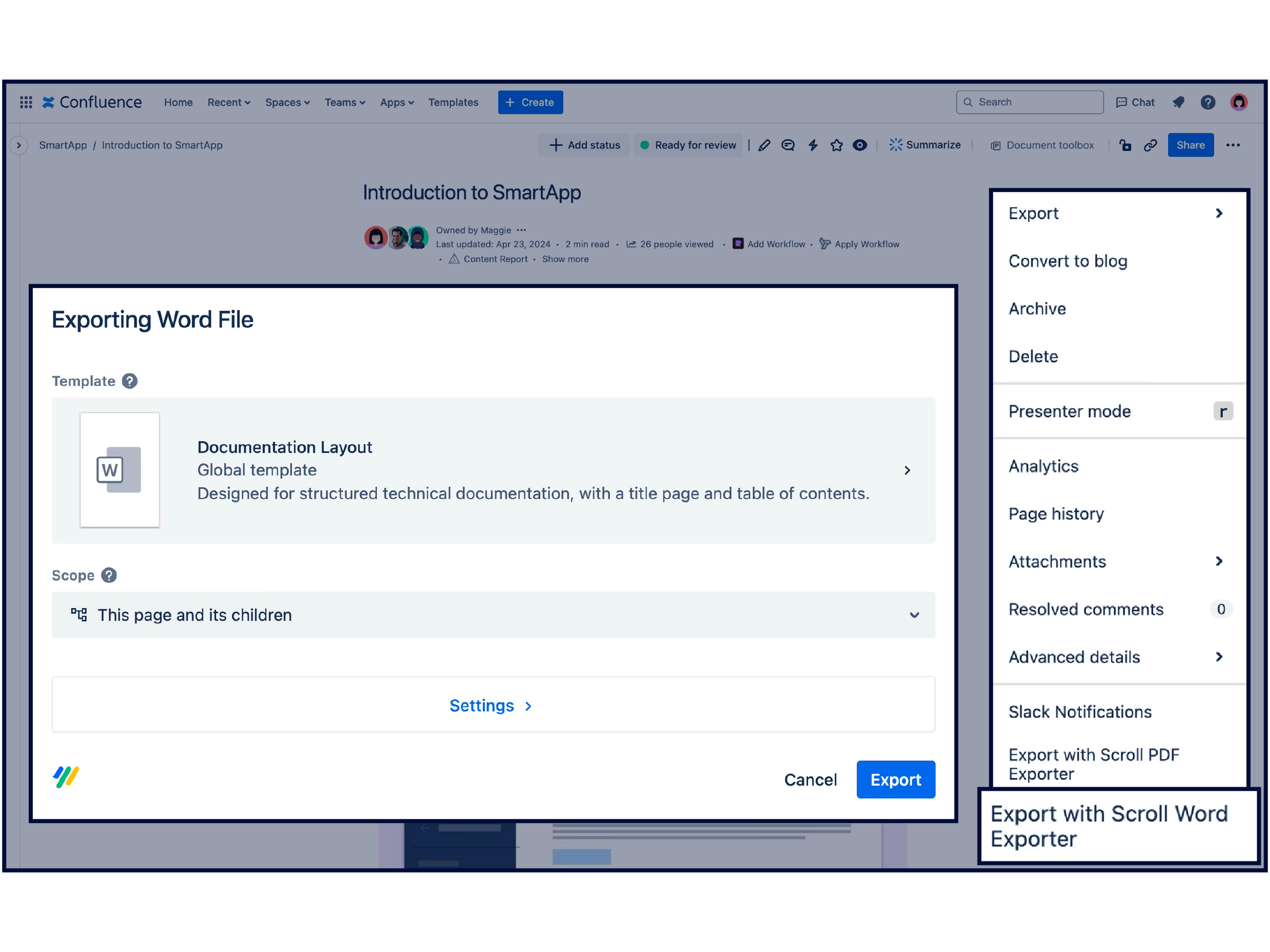Open Analytics from the menu
Screen dimensions: 1270x952
[1119, 466]
